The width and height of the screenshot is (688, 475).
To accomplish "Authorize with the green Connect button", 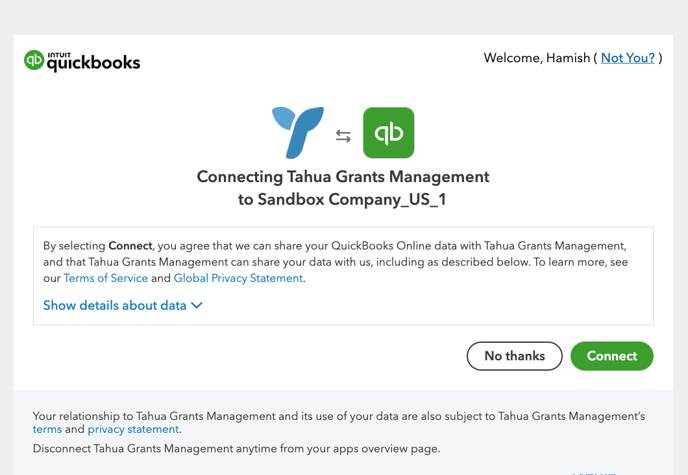I will pyautogui.click(x=612, y=356).
